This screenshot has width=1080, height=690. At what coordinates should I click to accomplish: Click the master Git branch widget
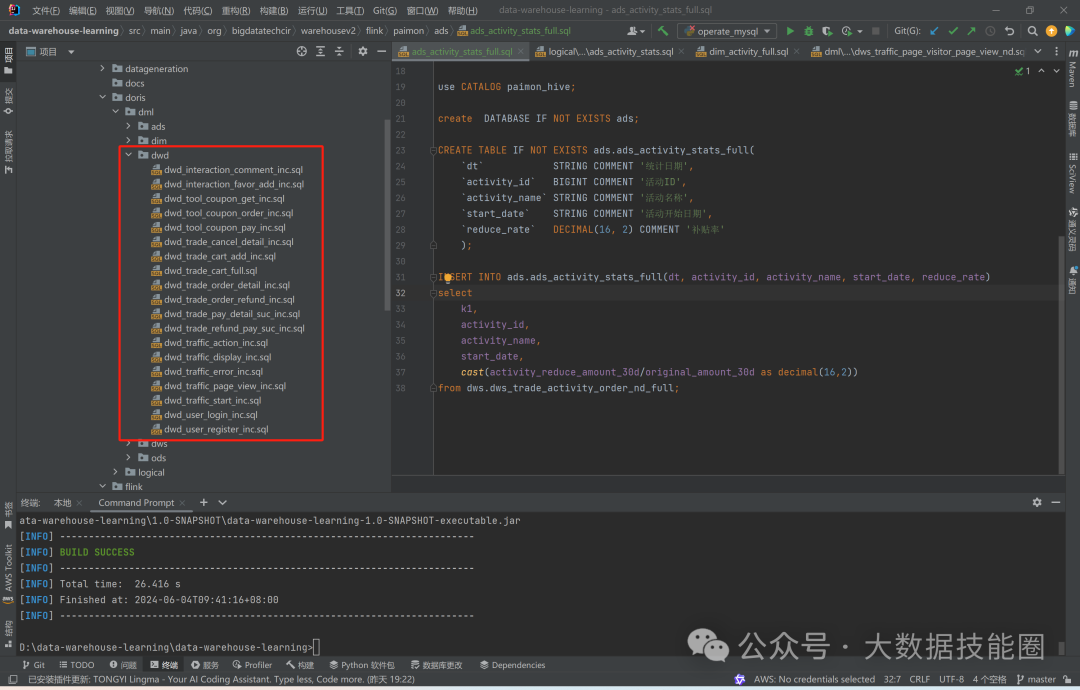[1034, 679]
